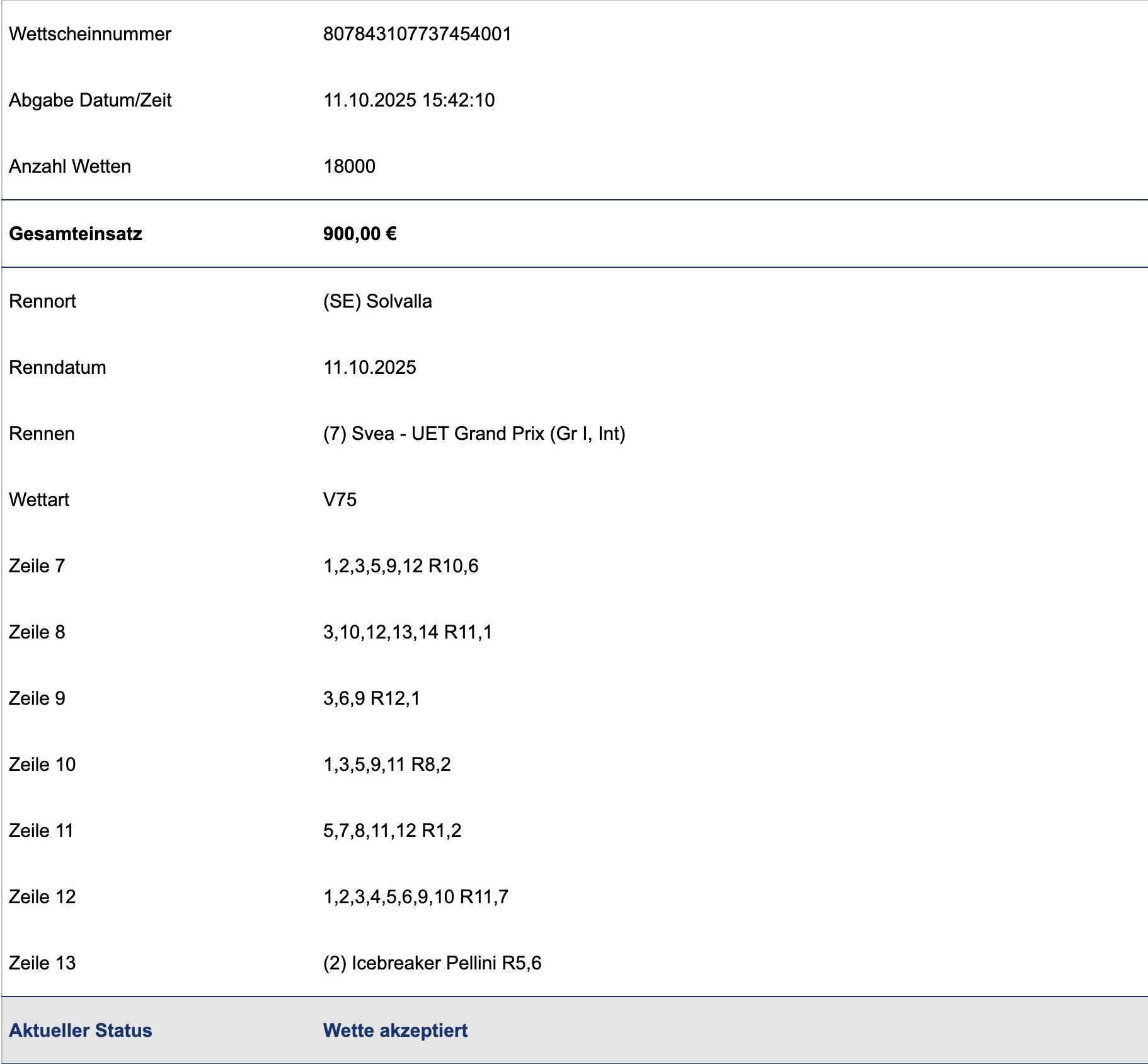Select the Zeile 8 picks 3,10,12,13,14 R11,1
The height and width of the screenshot is (1064, 1148).
tap(408, 632)
